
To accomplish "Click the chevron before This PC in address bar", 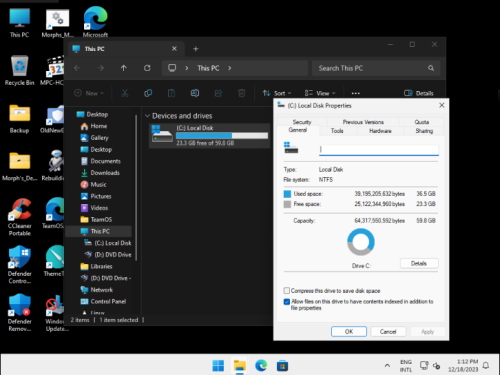I will click(x=187, y=68).
